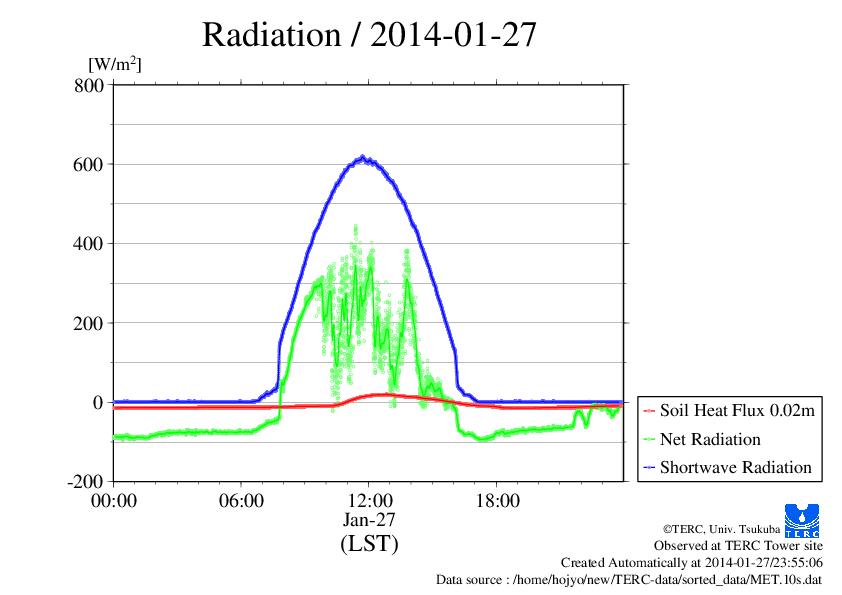This screenshot has width=842, height=595.
Task: Click the blue shortwave curve peak near noon
Action: pyautogui.click(x=363, y=158)
